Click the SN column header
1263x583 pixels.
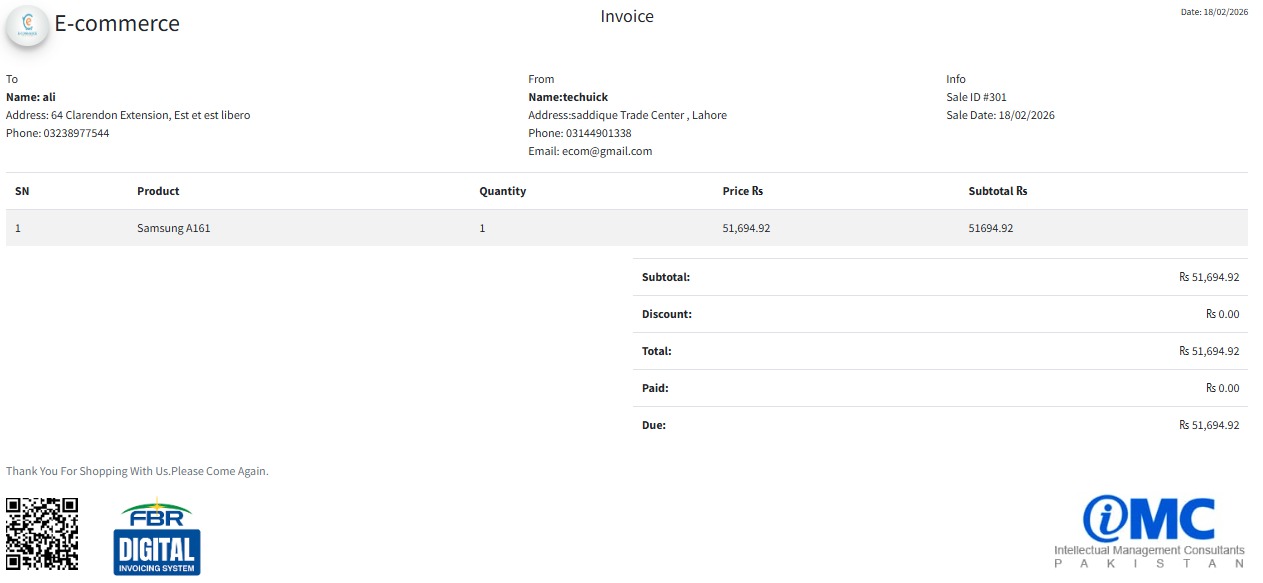pyautogui.click(x=22, y=191)
